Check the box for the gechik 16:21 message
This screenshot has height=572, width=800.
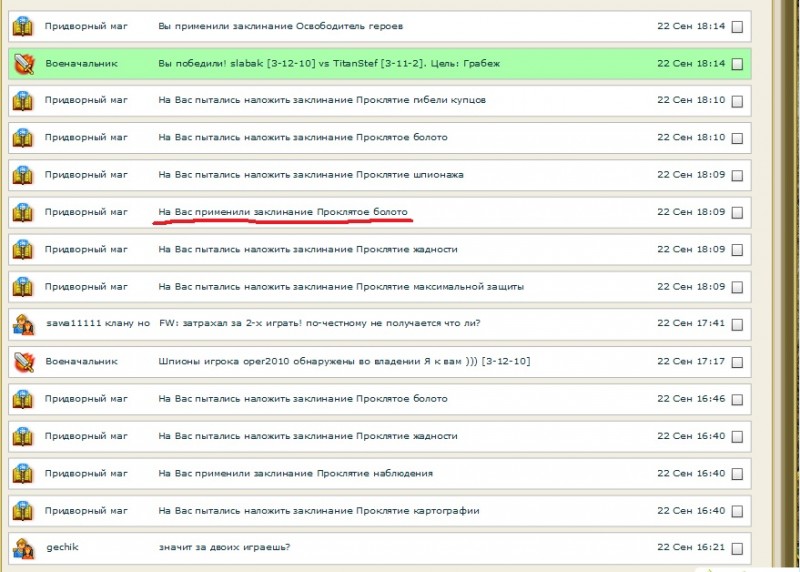[737, 549]
